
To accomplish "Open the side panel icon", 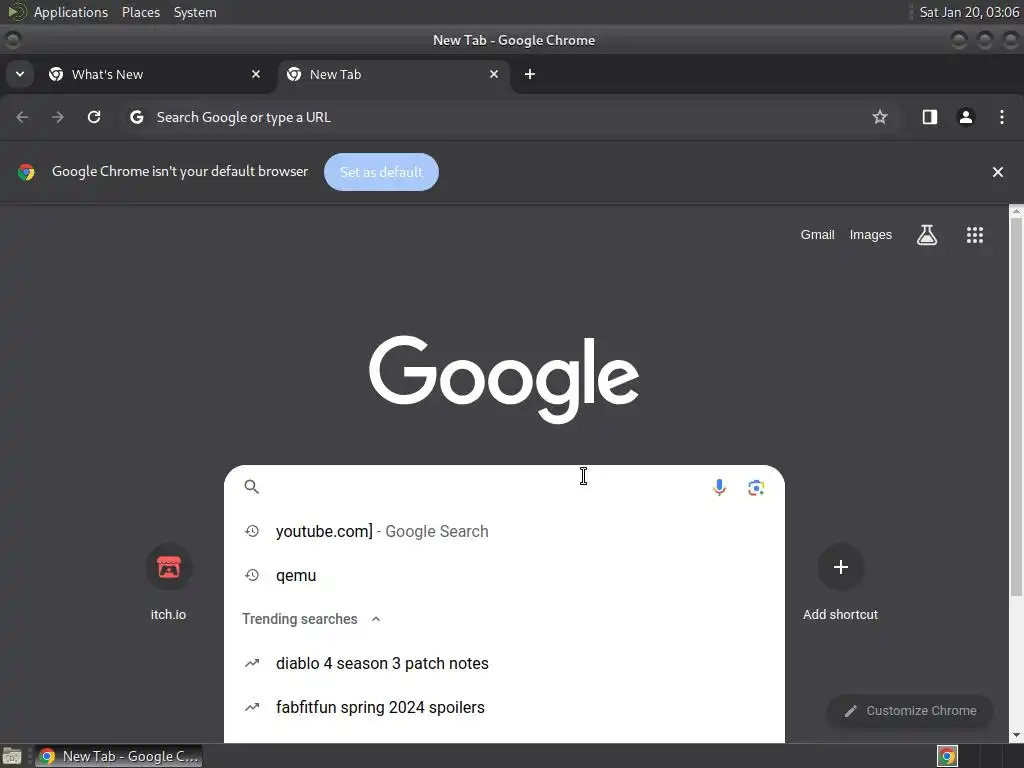I will click(x=929, y=117).
